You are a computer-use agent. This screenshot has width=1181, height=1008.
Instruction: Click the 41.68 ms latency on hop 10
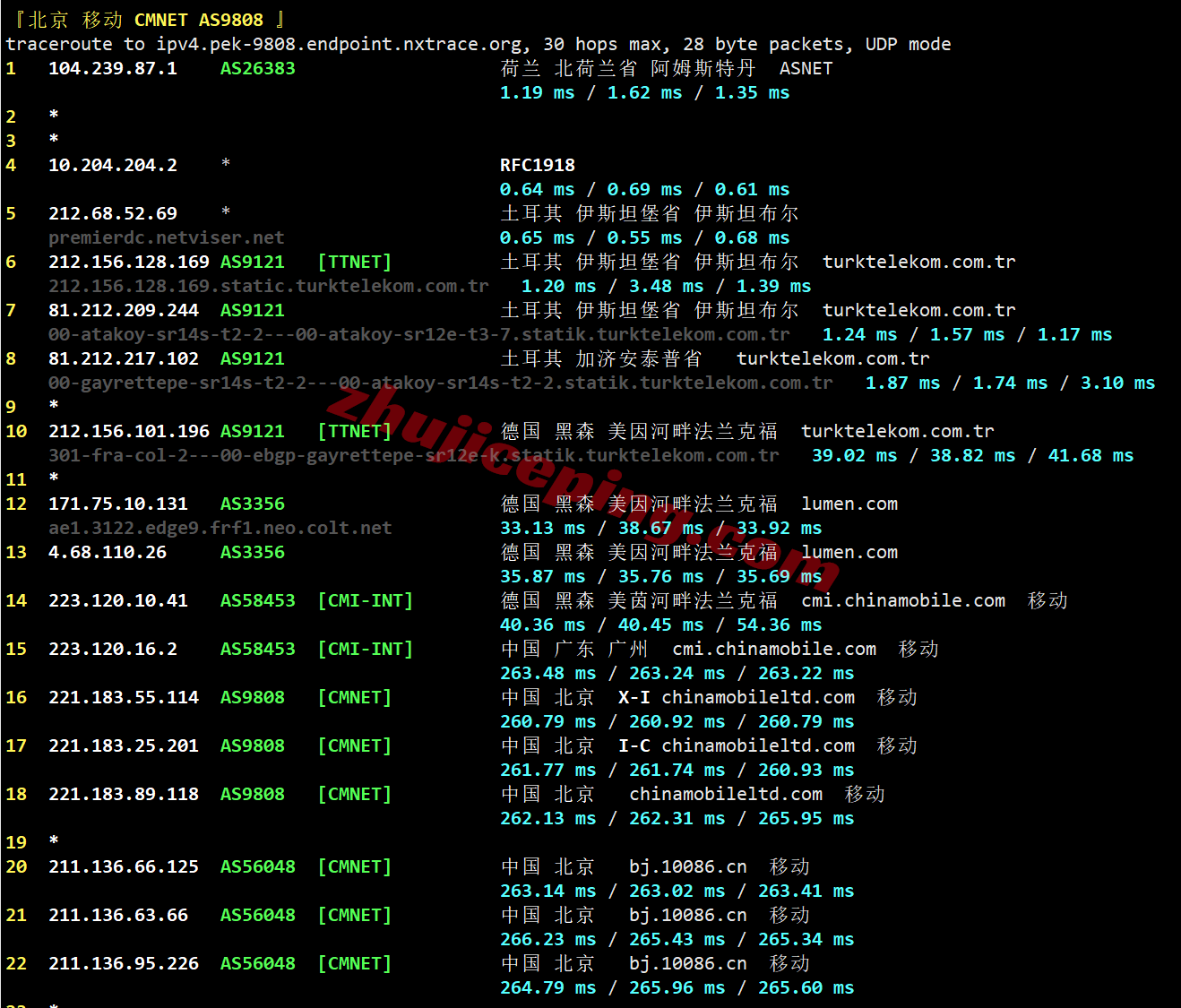[1091, 455]
